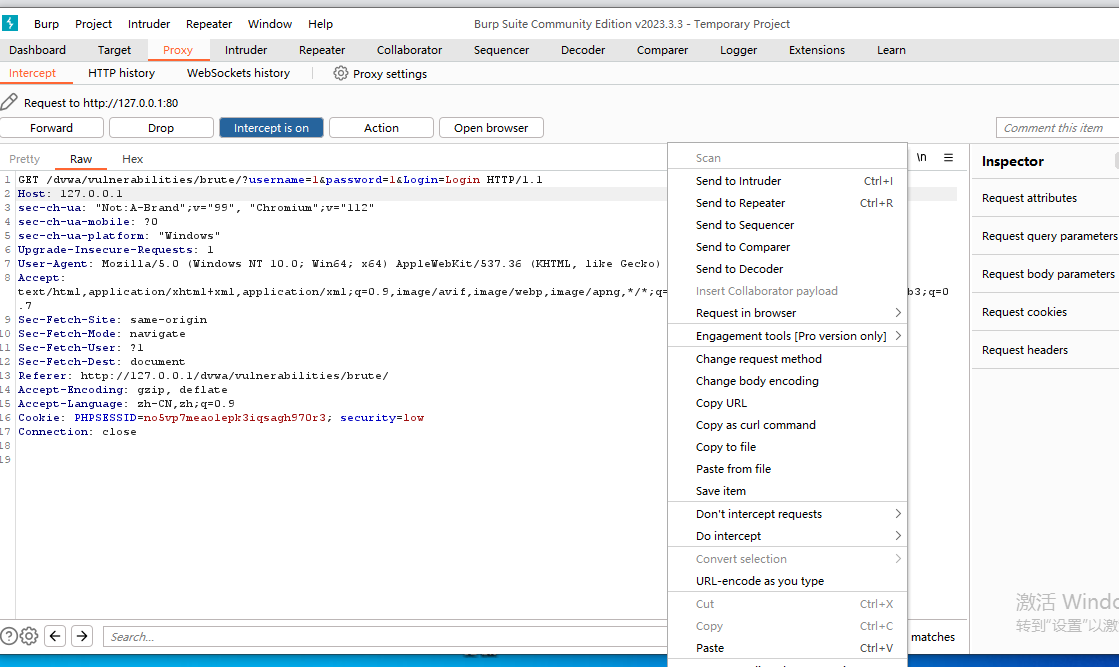
Task: Click the Open browser button
Action: pos(491,128)
